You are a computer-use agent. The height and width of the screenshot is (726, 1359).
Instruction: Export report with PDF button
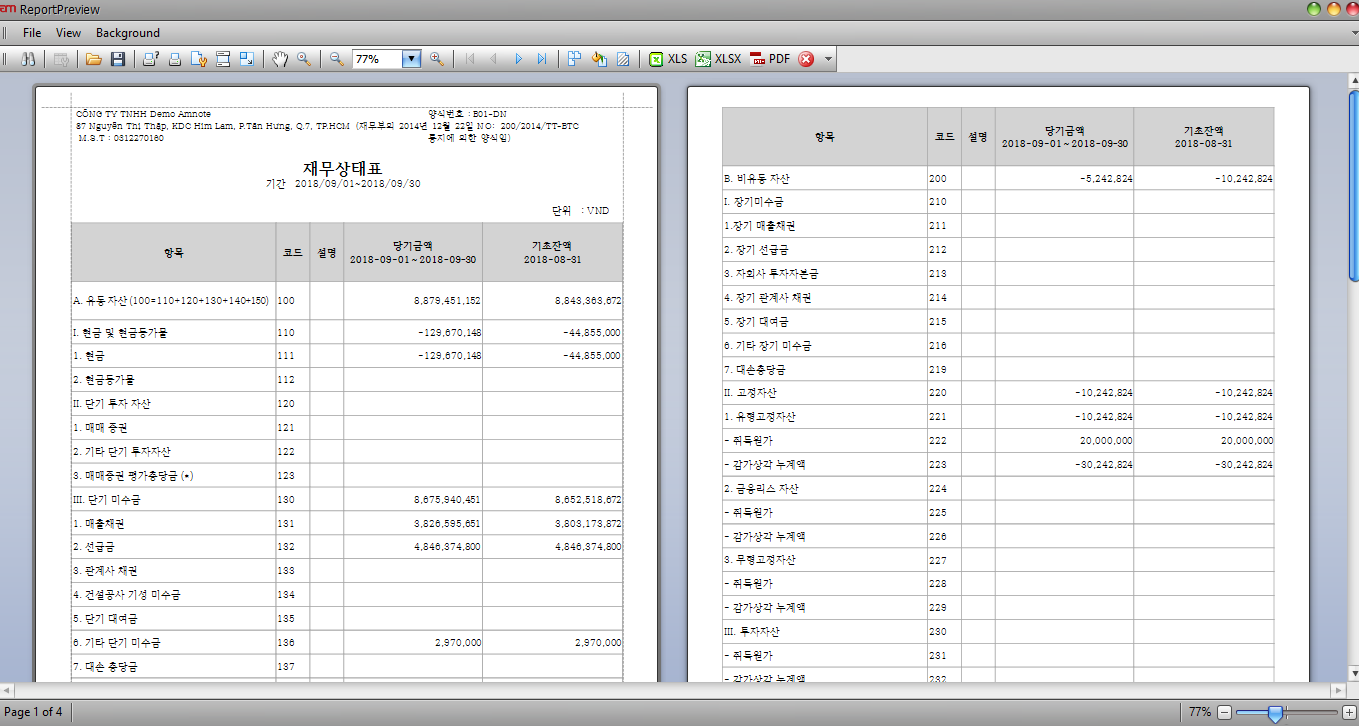(769, 59)
